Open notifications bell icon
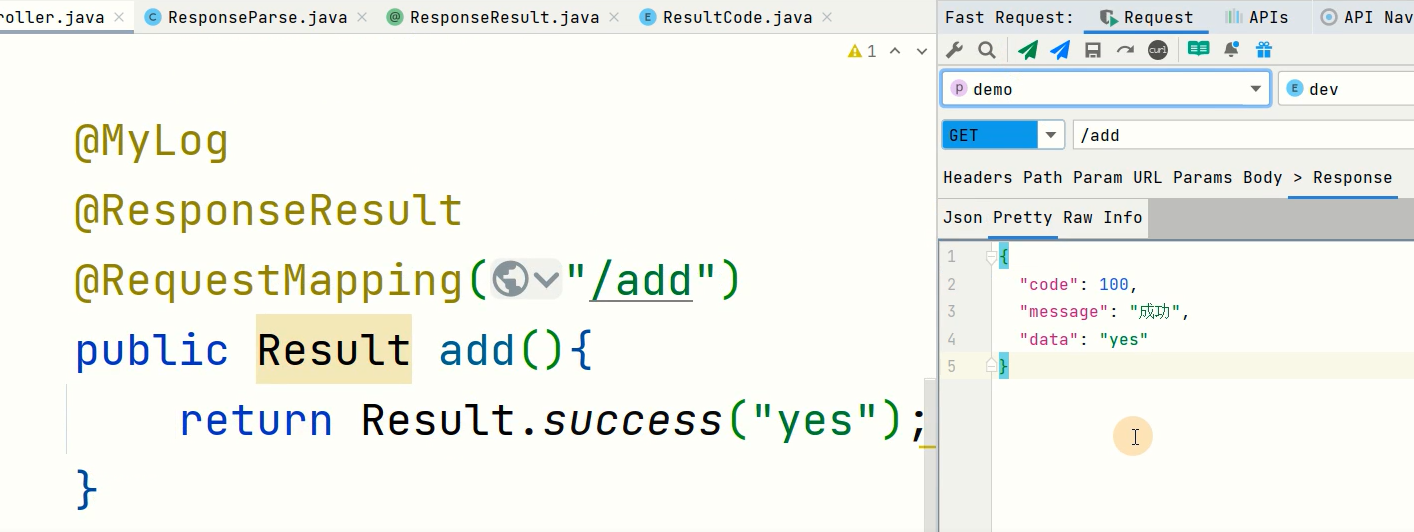This screenshot has width=1414, height=532. point(1232,50)
